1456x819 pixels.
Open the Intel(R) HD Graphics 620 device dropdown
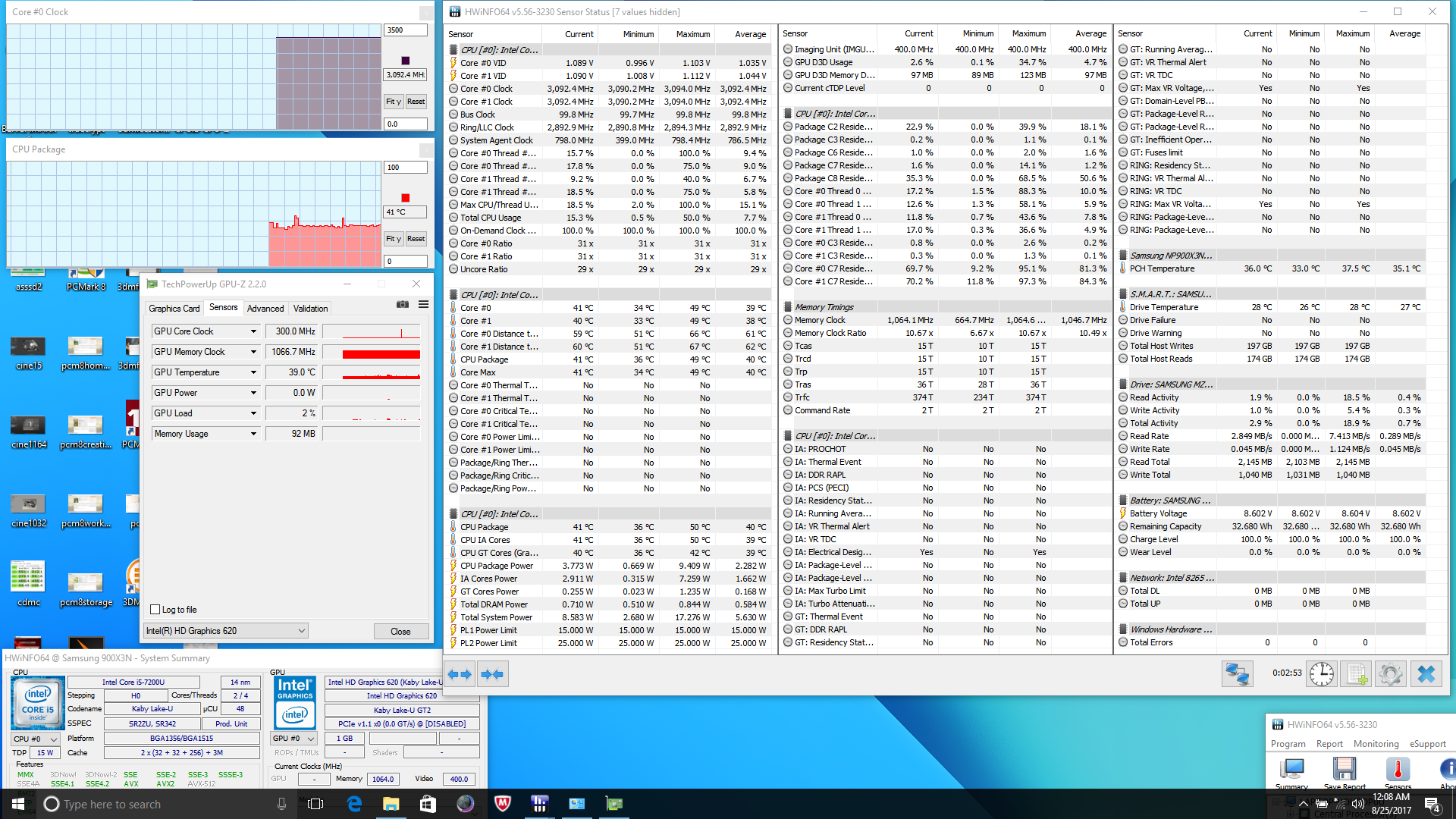point(226,631)
